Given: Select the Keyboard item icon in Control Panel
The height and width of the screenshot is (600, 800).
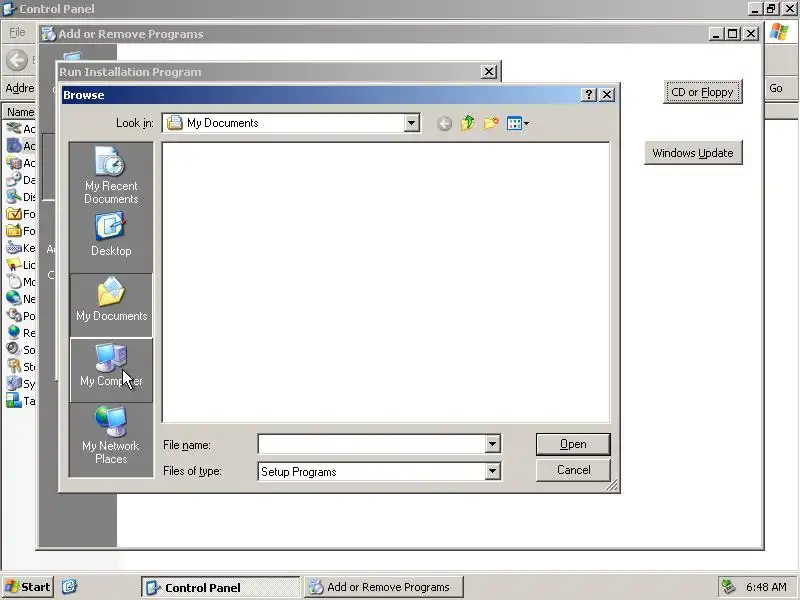Looking at the screenshot, I should [14, 248].
